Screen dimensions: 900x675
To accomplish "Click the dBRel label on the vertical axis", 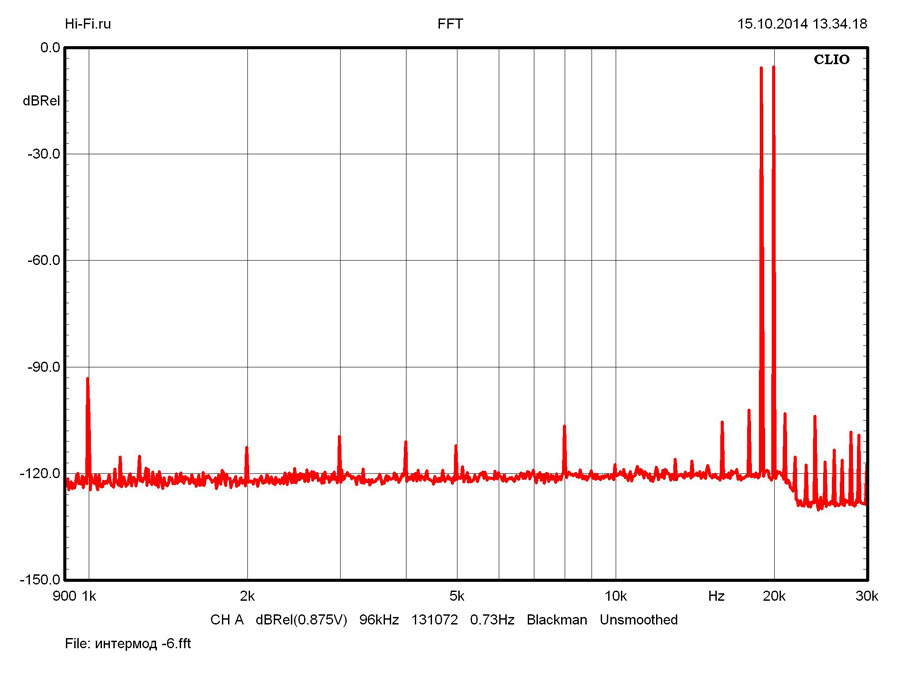I will click(41, 101).
